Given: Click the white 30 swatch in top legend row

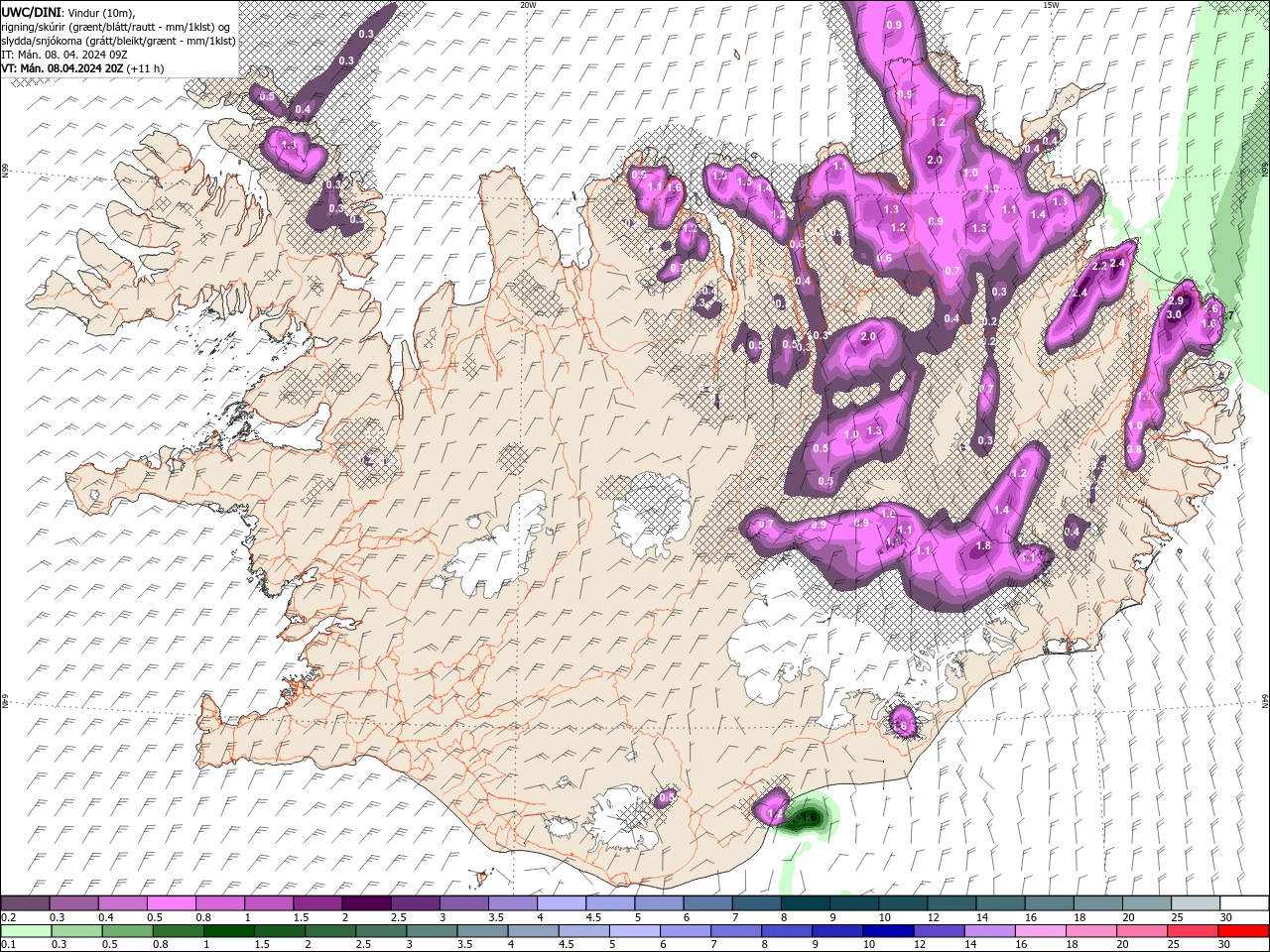Looking at the screenshot, I should (1243, 902).
